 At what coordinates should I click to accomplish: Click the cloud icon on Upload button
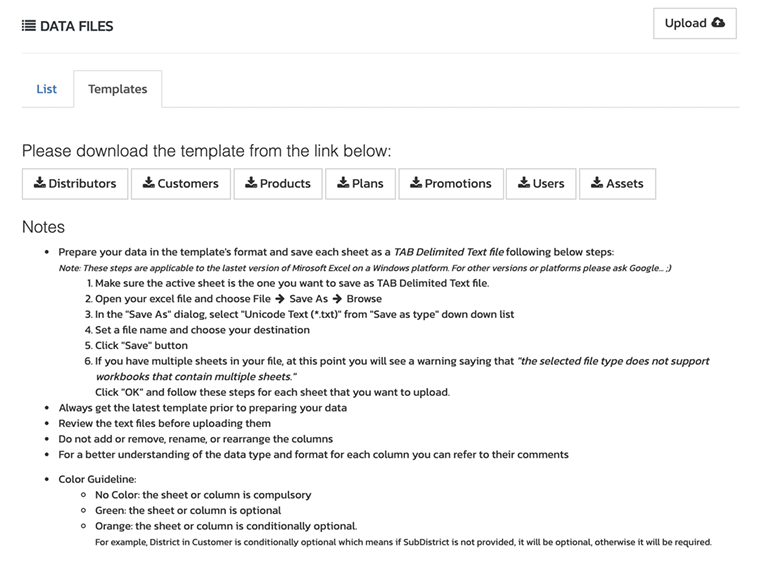coord(718,23)
